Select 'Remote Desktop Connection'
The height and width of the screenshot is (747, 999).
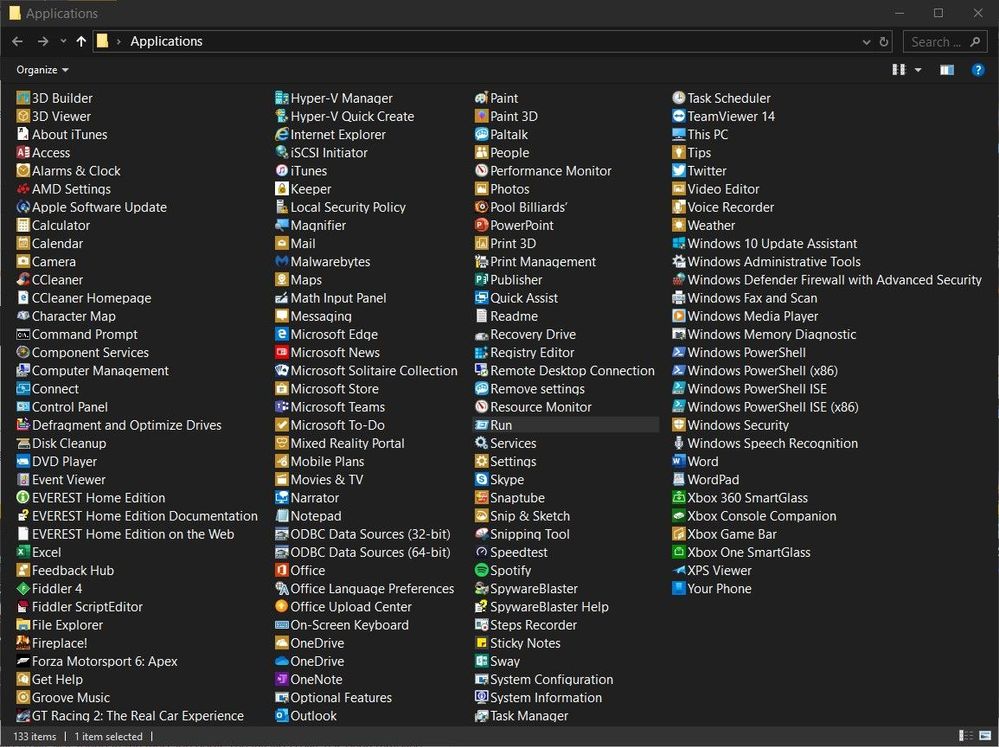coord(564,371)
